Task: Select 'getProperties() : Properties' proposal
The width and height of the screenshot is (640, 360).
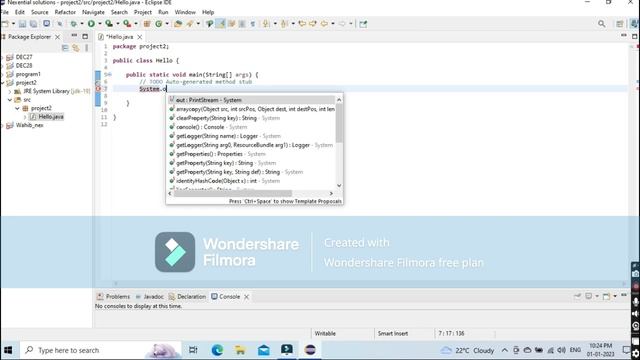Action: click(251, 154)
